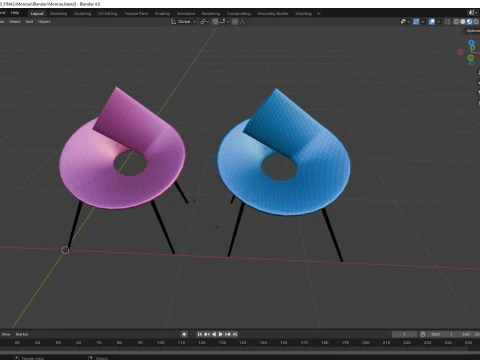This screenshot has width=480, height=360.
Task: Open the transform pivot point dropdown
Action: coord(204,22)
